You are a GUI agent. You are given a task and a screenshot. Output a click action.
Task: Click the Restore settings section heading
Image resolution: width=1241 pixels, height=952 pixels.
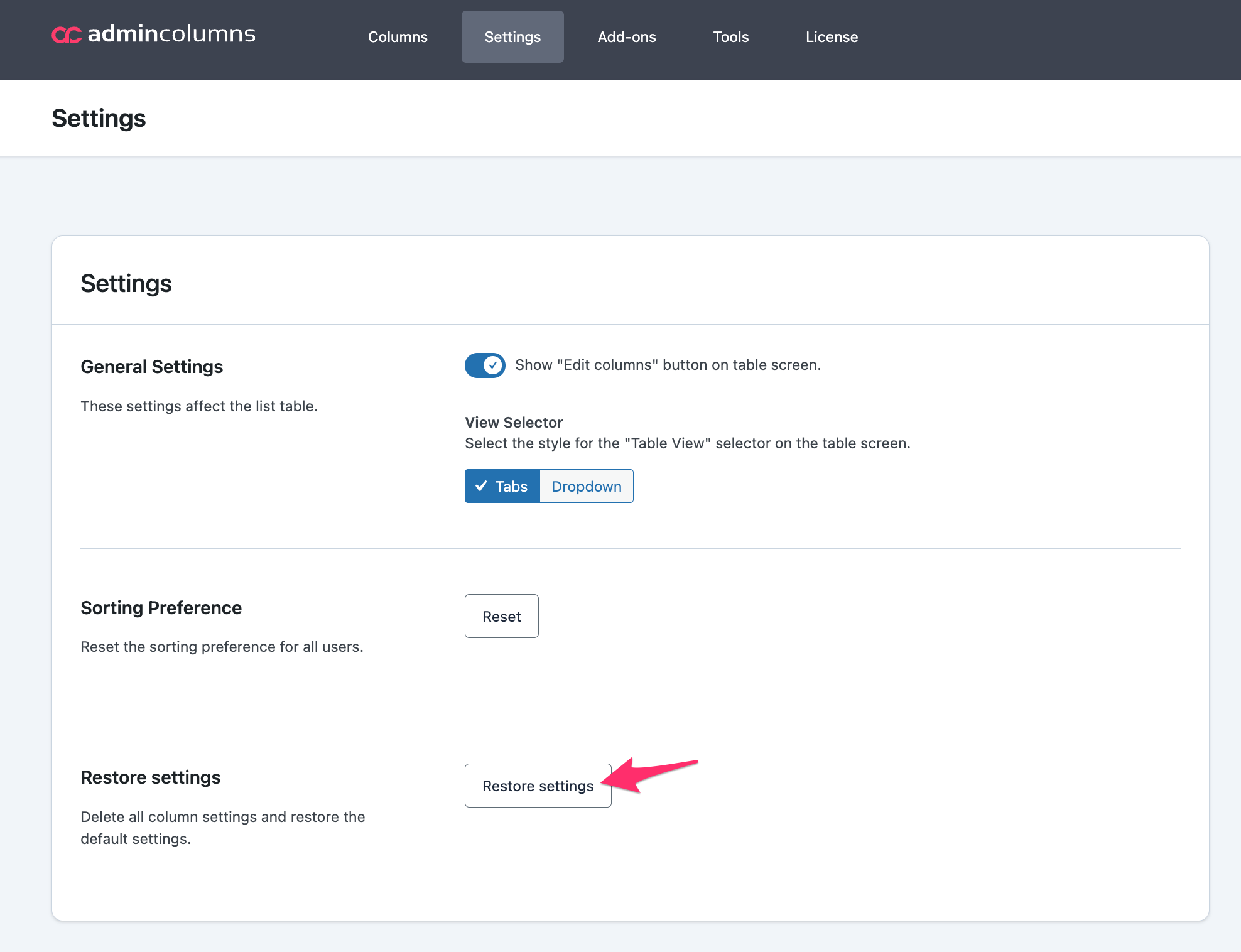click(151, 777)
